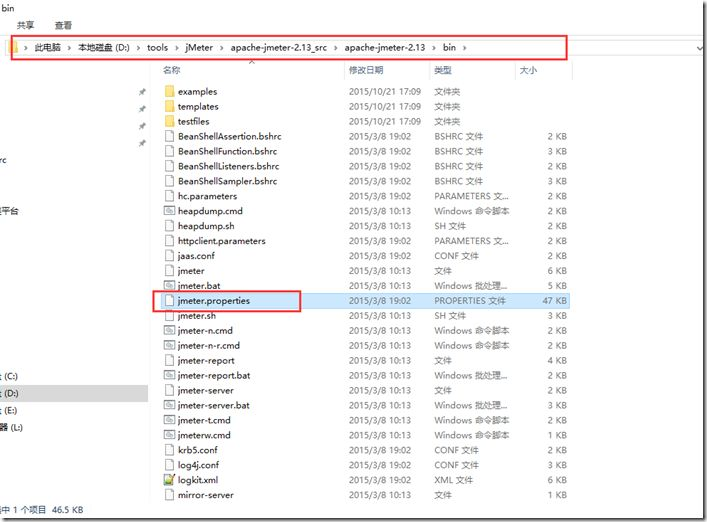Open the examples folder icon

tap(169, 92)
